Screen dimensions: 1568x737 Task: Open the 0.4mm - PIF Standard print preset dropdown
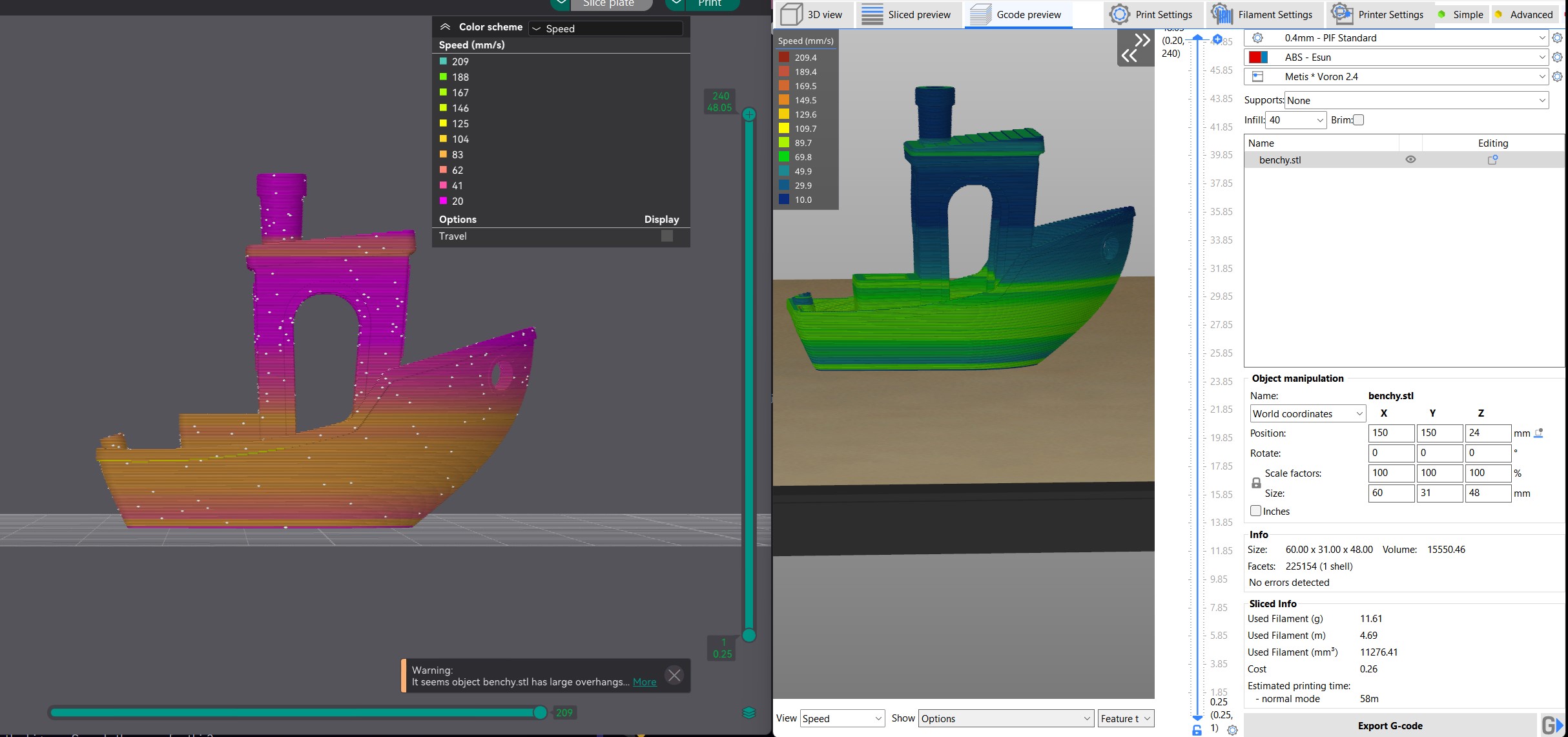point(1396,38)
